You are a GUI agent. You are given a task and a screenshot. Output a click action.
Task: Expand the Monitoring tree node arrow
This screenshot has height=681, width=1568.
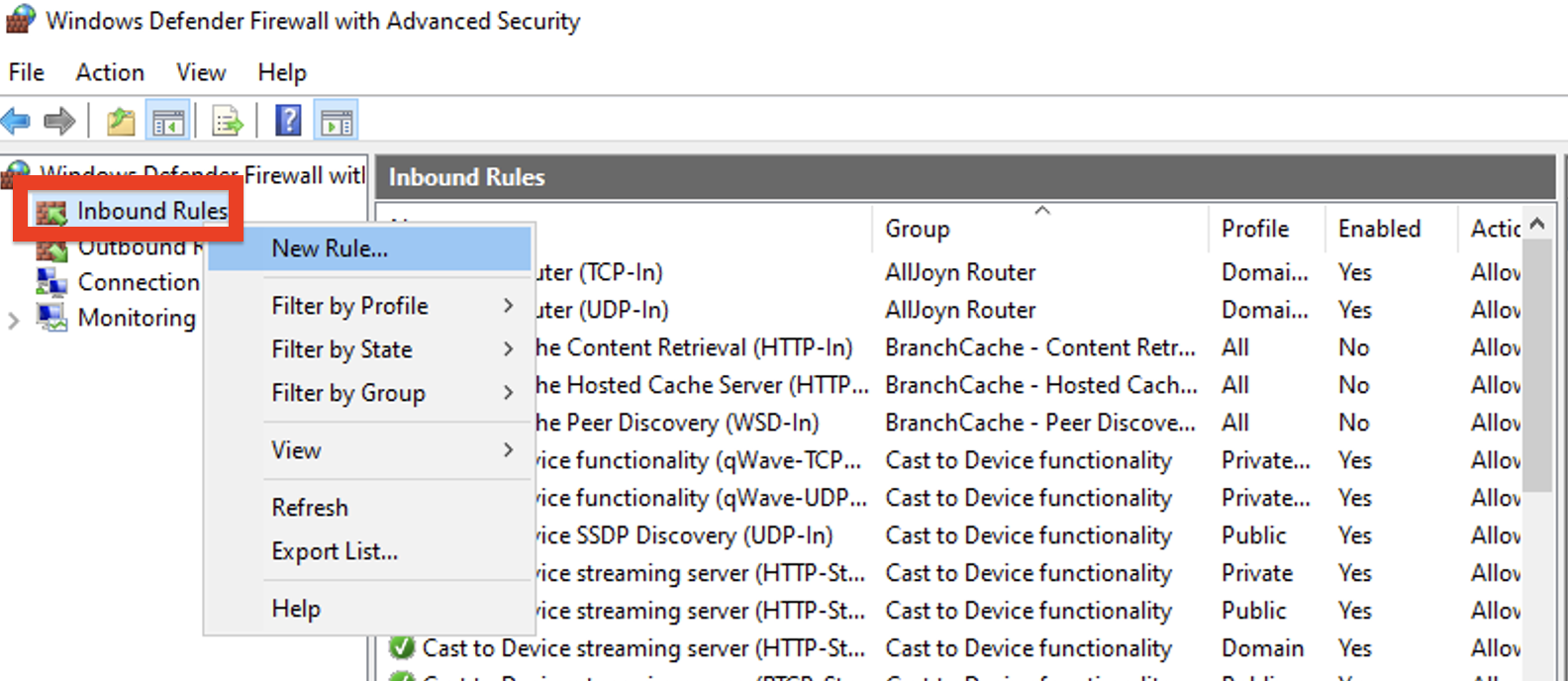[x=14, y=320]
